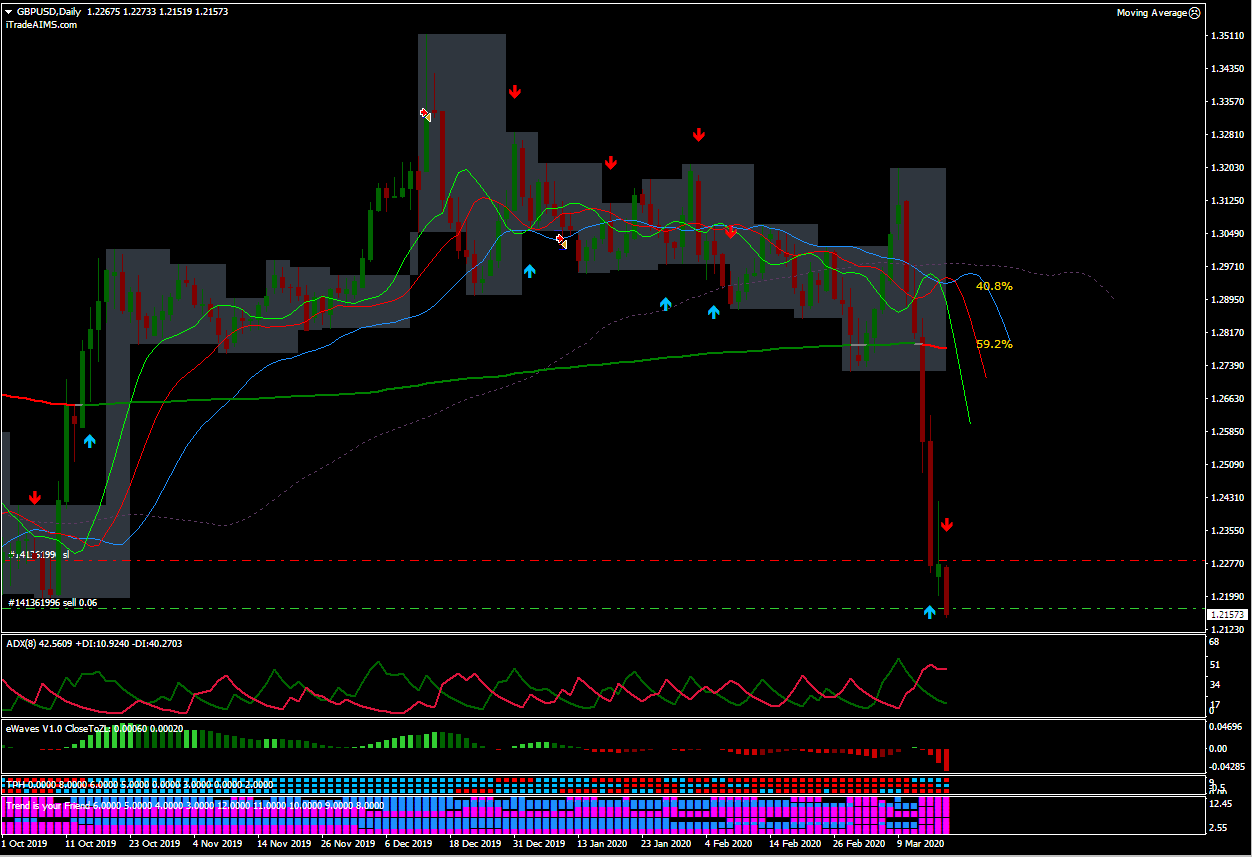The image size is (1252, 857).
Task: Click the #141361996 sell 0.06 order label
Action: 54,603
